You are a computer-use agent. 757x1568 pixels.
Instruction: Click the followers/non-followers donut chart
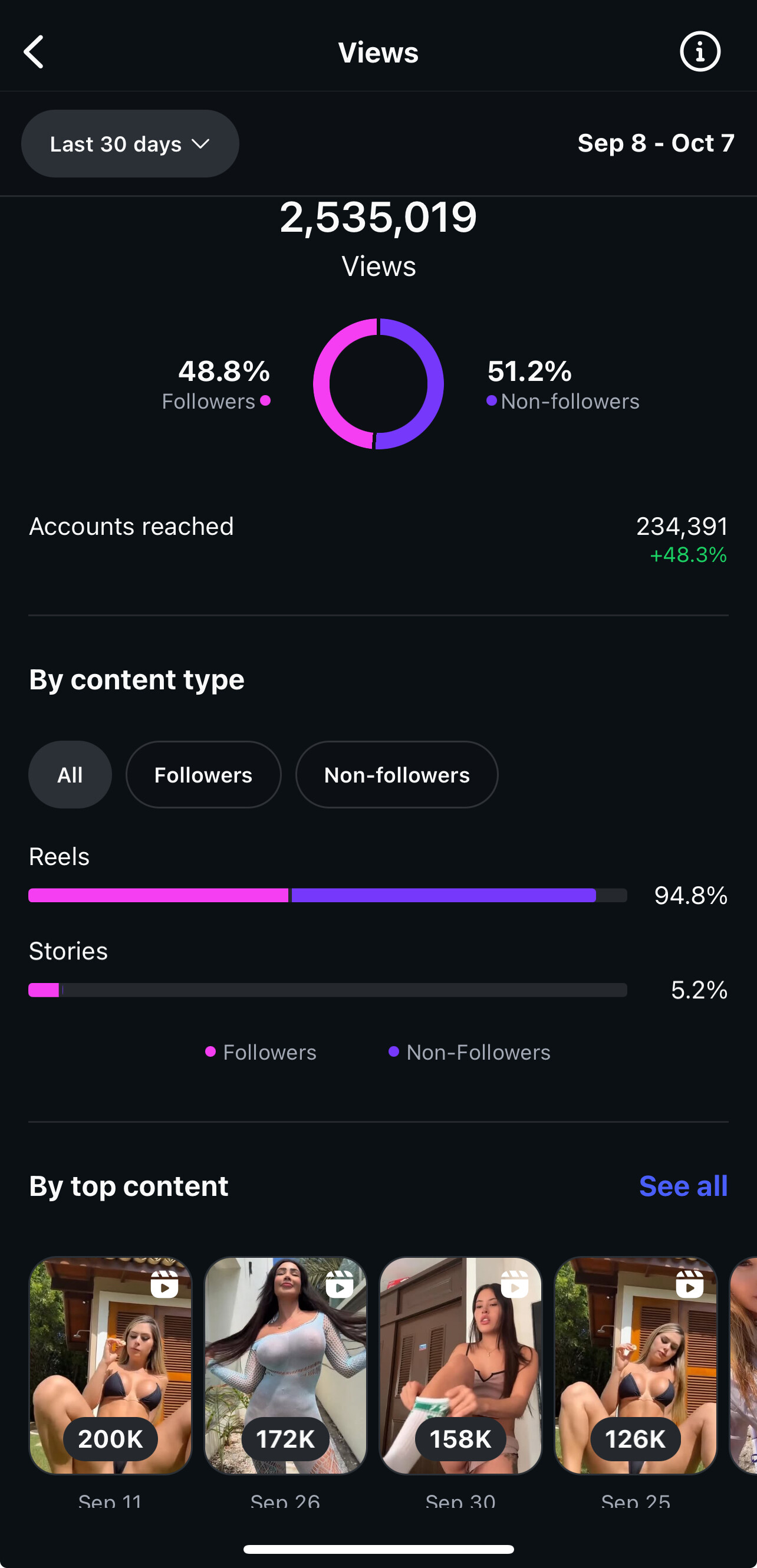point(378,384)
